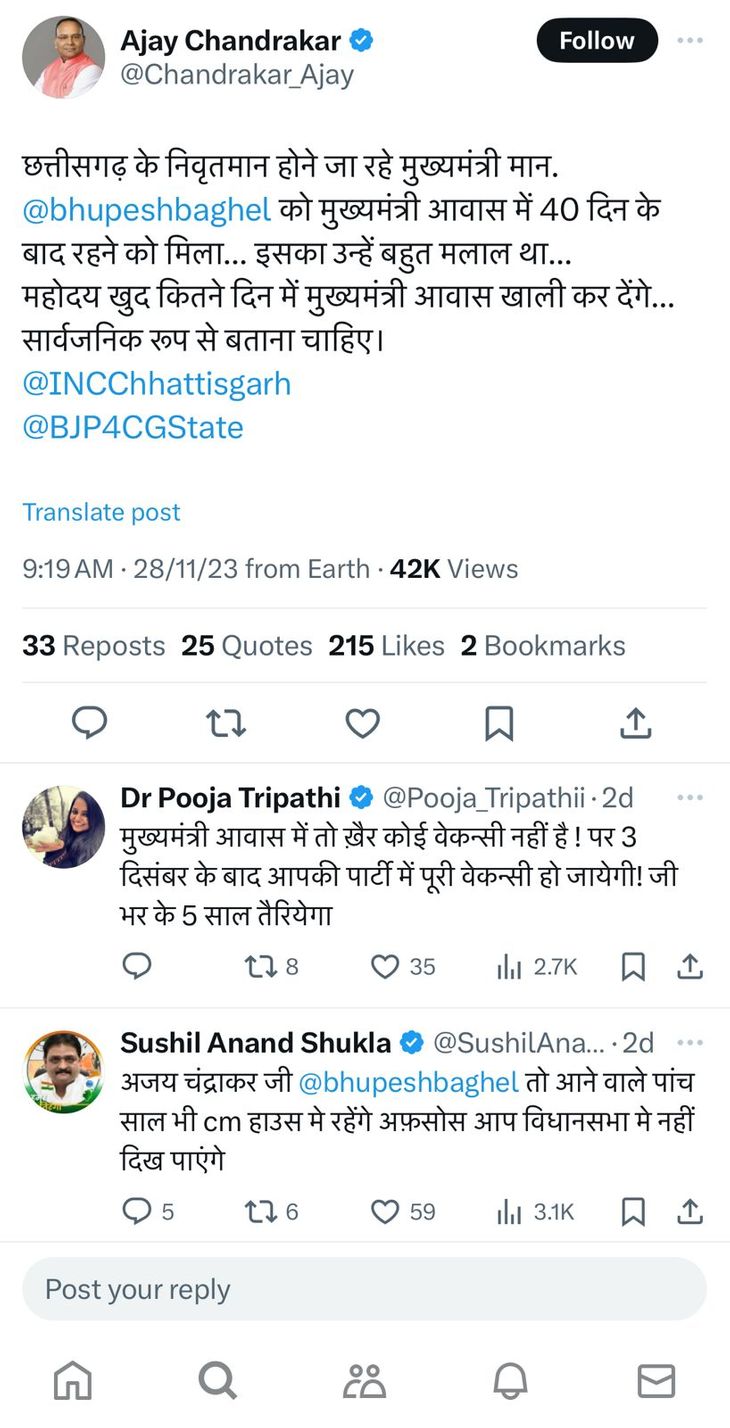This screenshot has width=730, height=1428.
Task: Open more options for main post
Action: click(x=690, y=41)
